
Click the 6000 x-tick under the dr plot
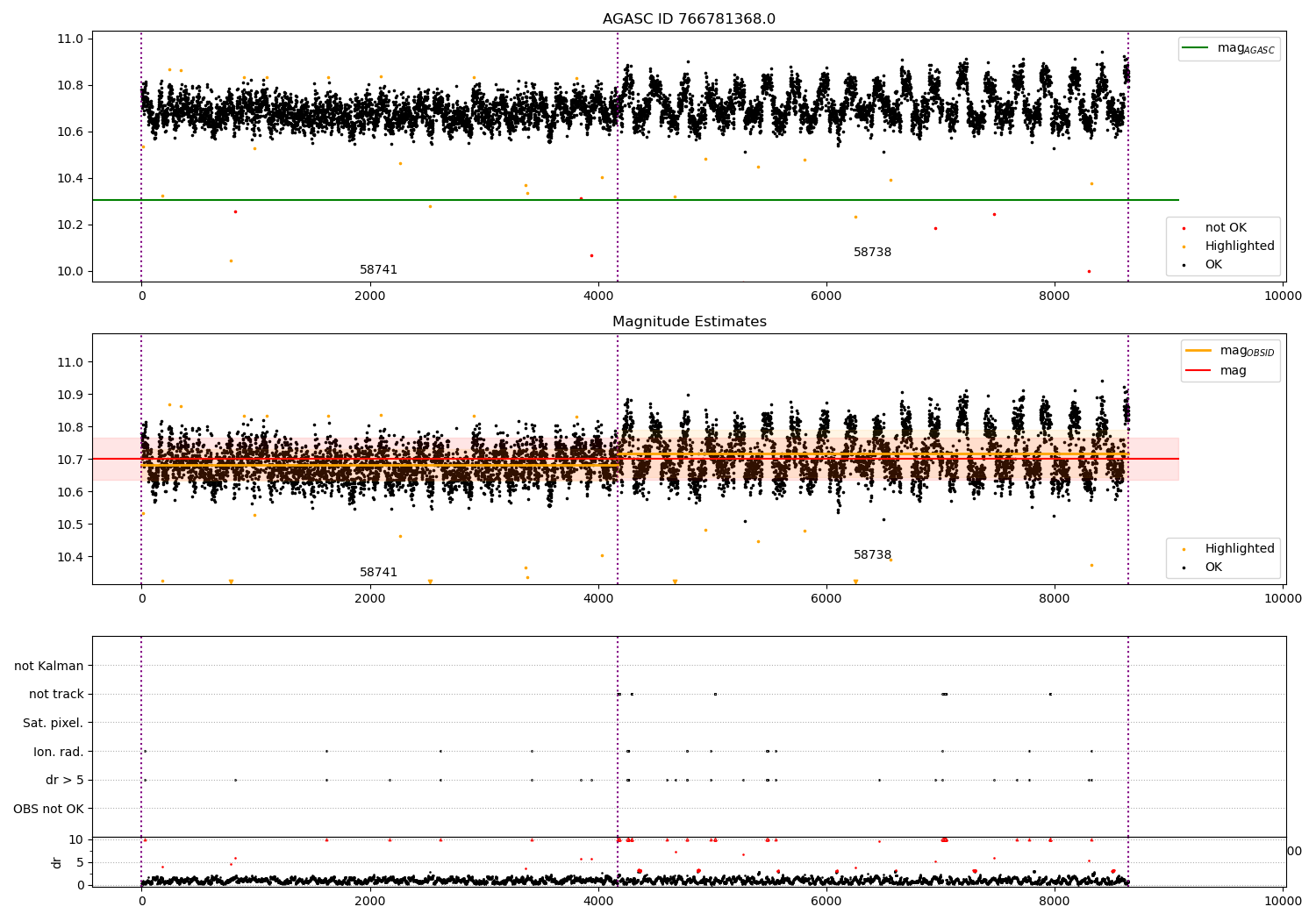pos(826,902)
